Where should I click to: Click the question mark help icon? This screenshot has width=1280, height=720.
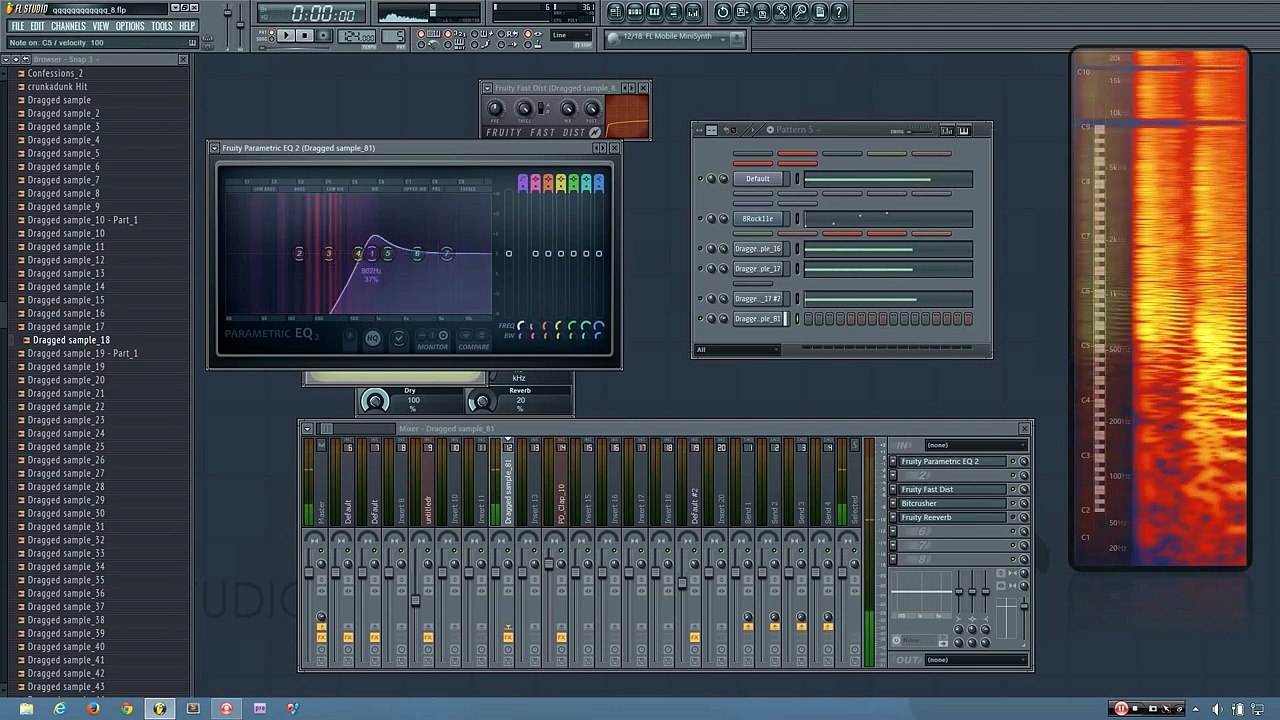click(840, 12)
